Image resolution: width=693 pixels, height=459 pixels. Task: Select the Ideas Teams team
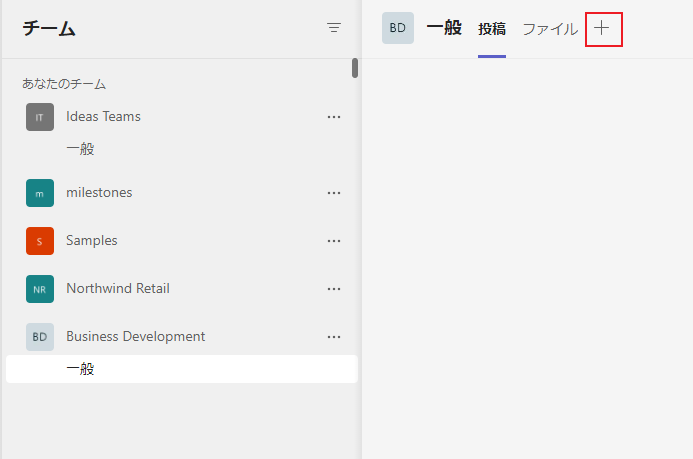point(103,117)
